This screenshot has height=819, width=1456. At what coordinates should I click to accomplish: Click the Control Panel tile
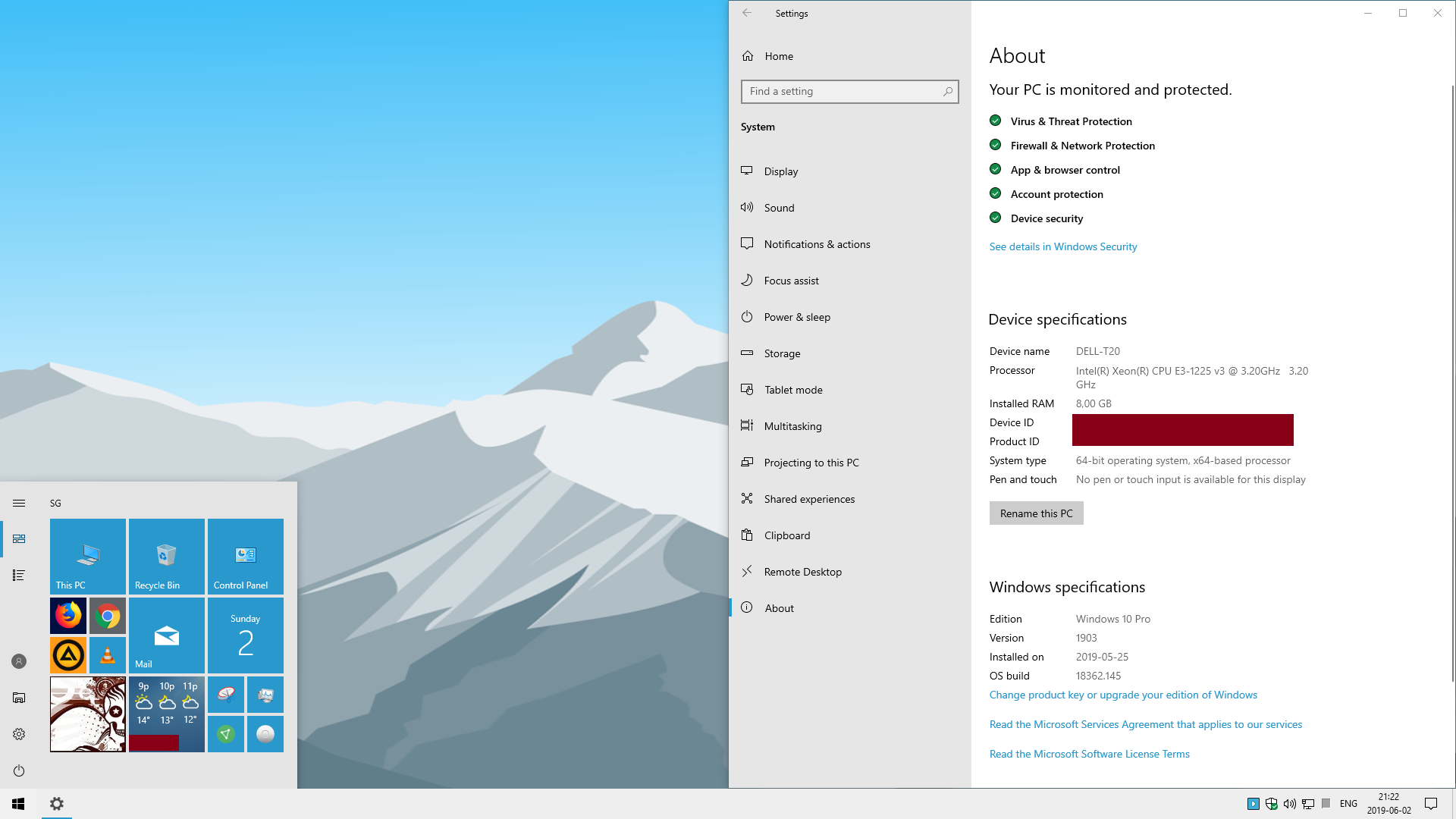[245, 556]
